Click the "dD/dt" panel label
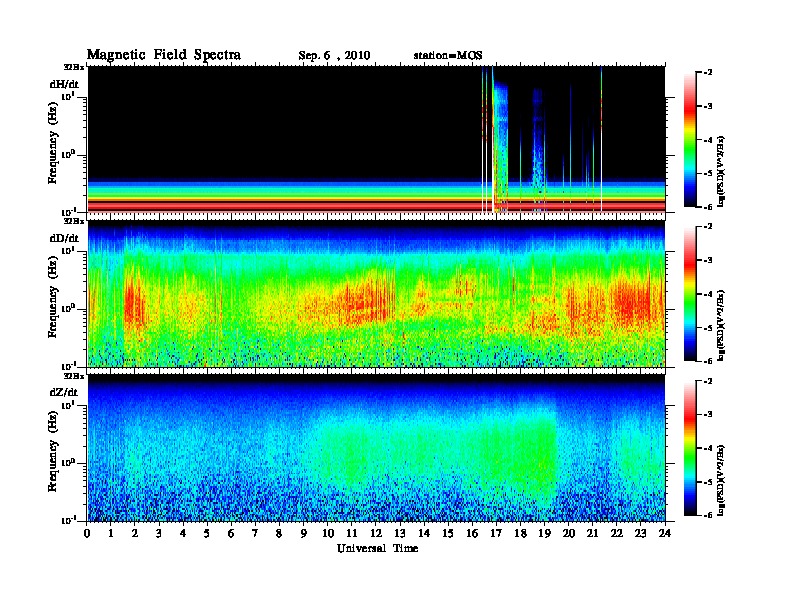Image resolution: width=792 pixels, height=612 pixels. 64,238
